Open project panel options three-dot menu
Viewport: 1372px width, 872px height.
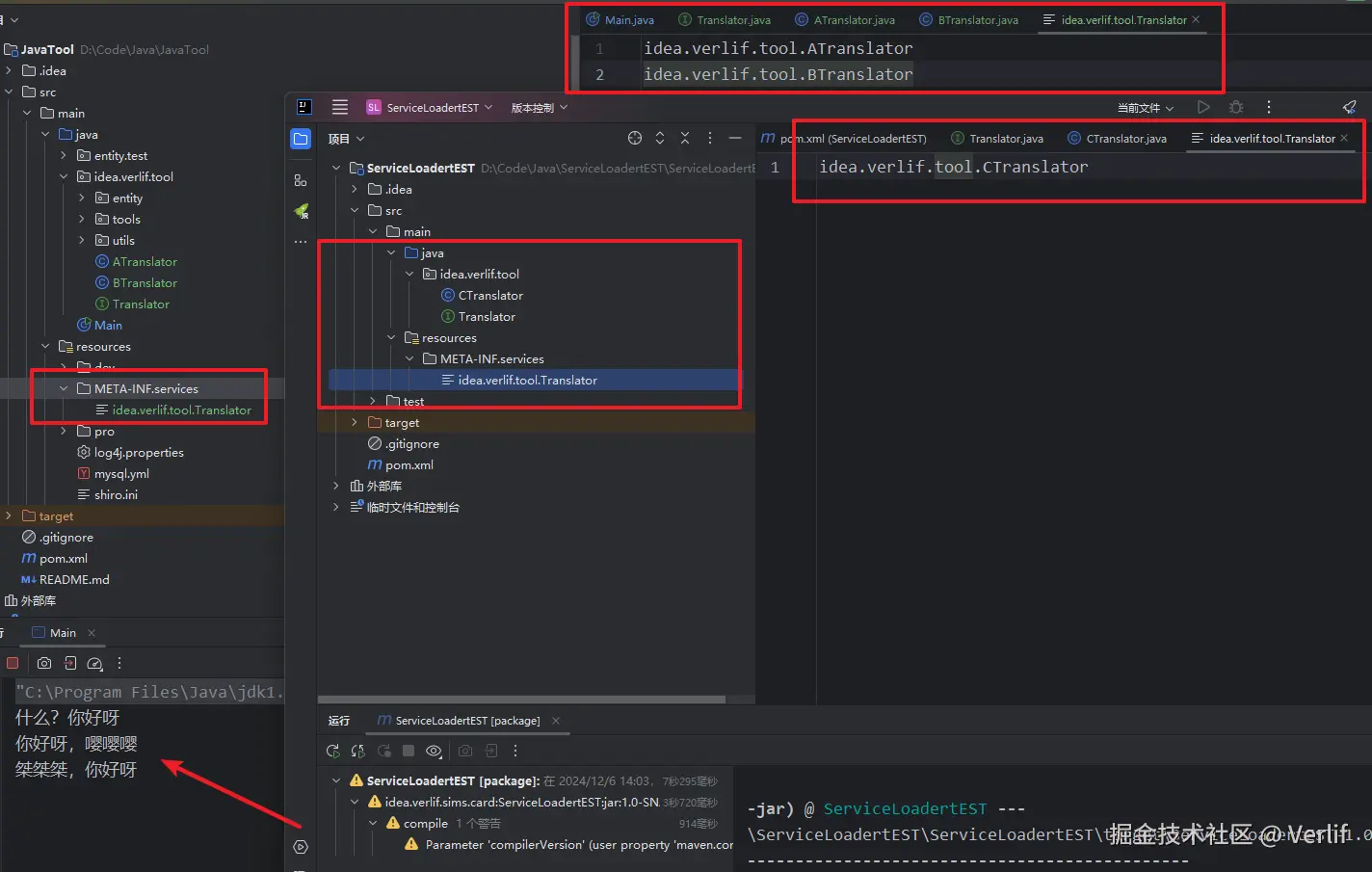click(710, 138)
